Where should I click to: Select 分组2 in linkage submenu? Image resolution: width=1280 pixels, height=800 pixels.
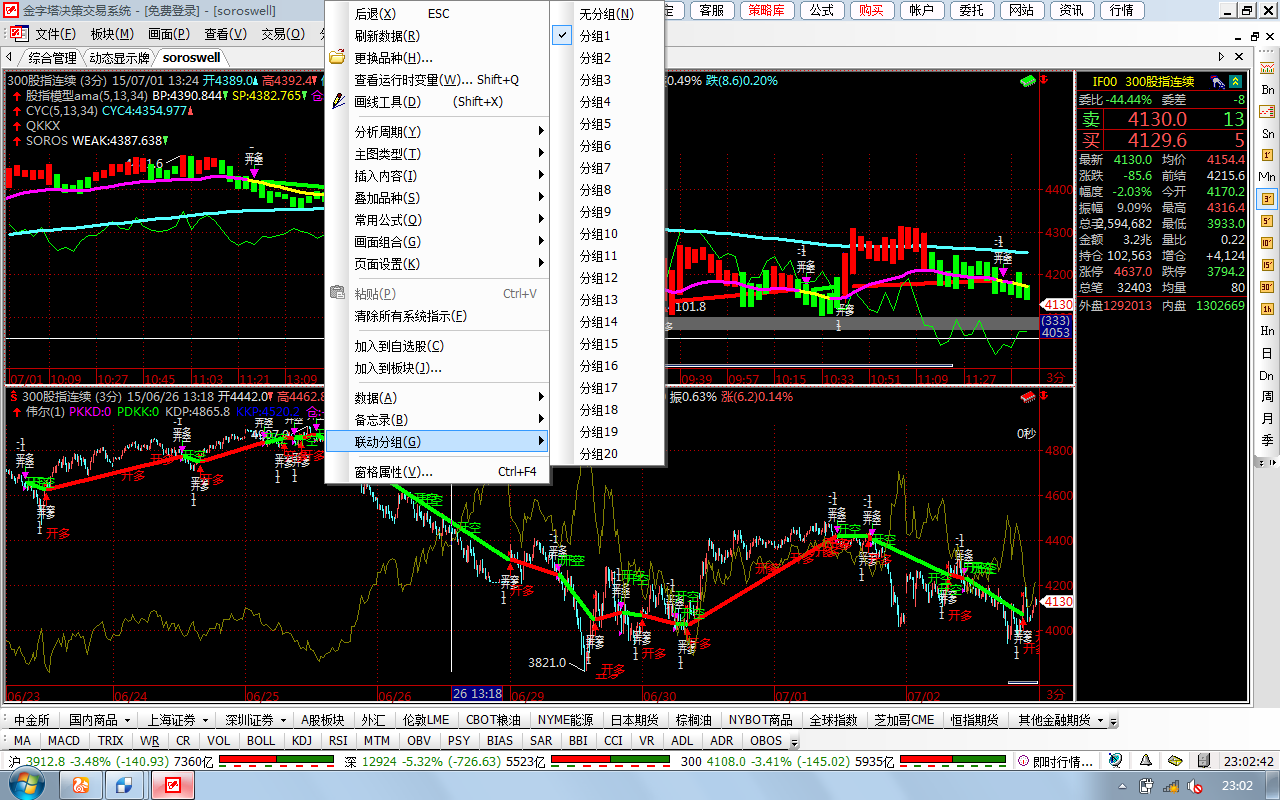(607, 58)
